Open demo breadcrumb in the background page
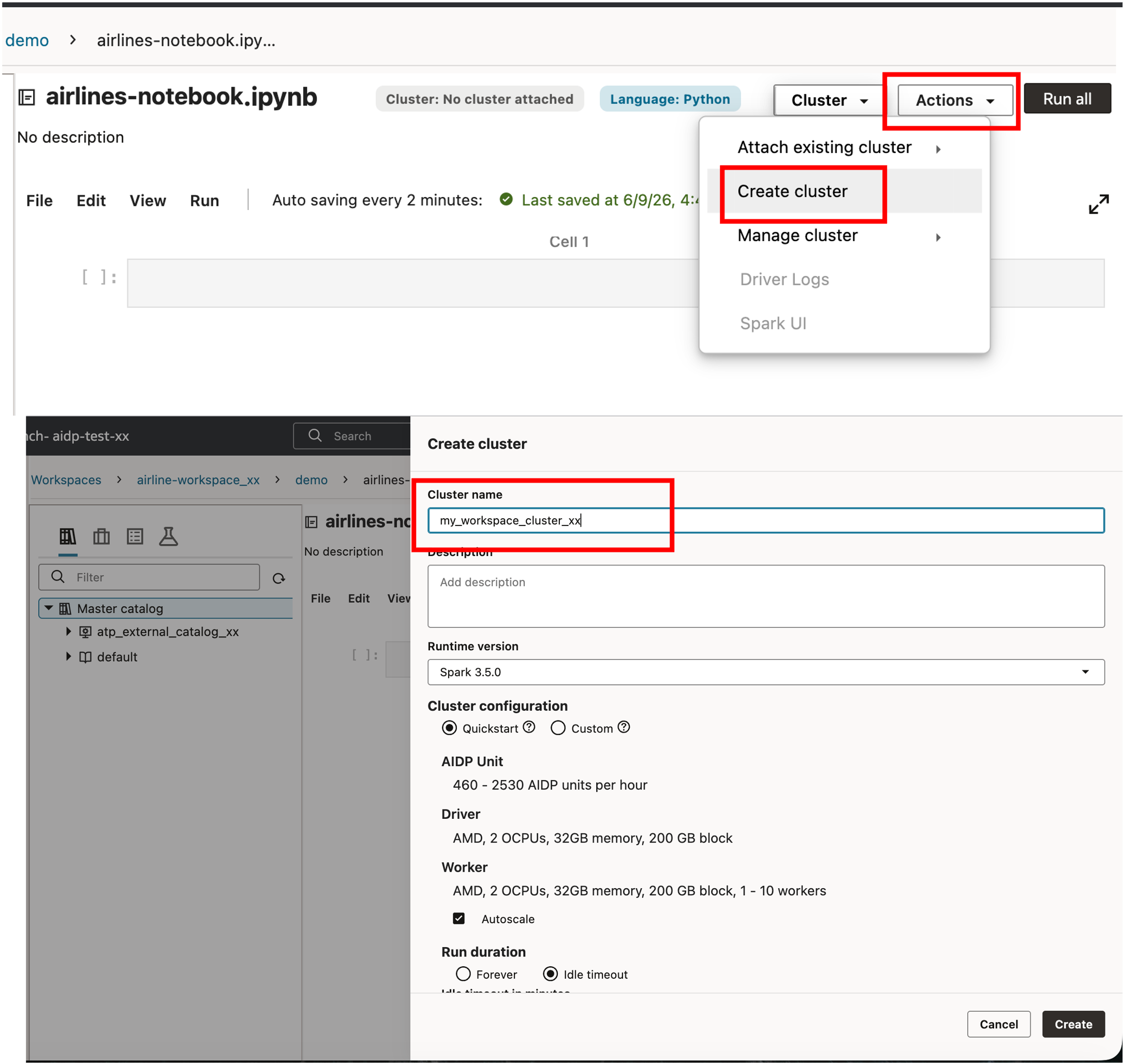 point(311,479)
